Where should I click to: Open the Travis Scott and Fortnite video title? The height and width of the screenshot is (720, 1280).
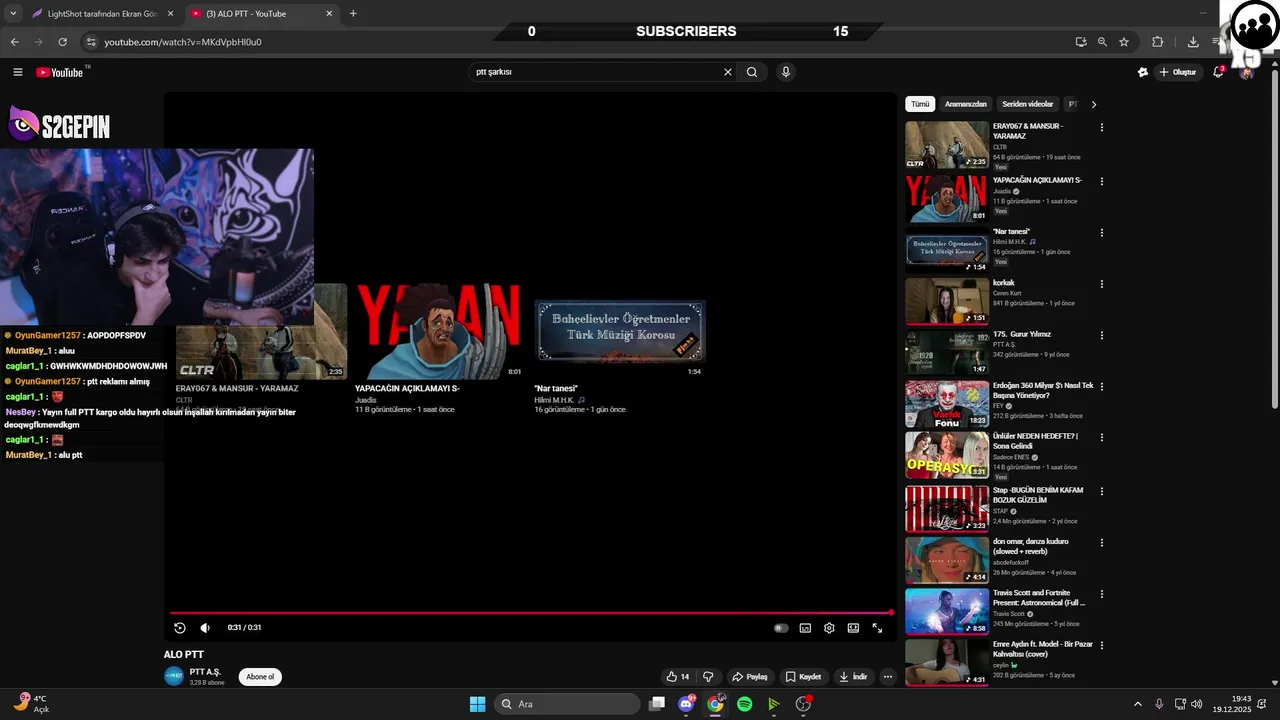tap(1039, 598)
